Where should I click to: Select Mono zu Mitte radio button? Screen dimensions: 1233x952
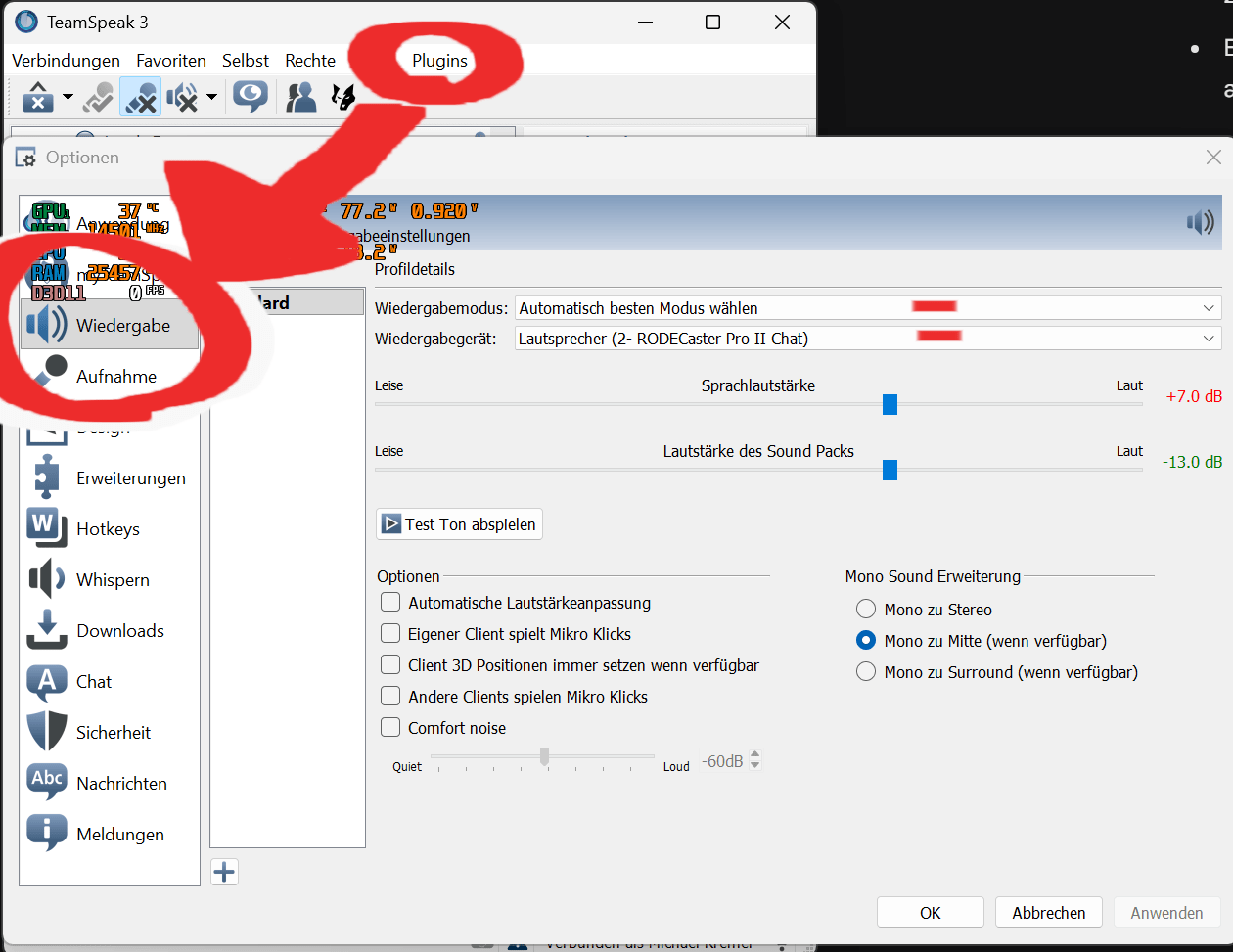click(x=865, y=641)
